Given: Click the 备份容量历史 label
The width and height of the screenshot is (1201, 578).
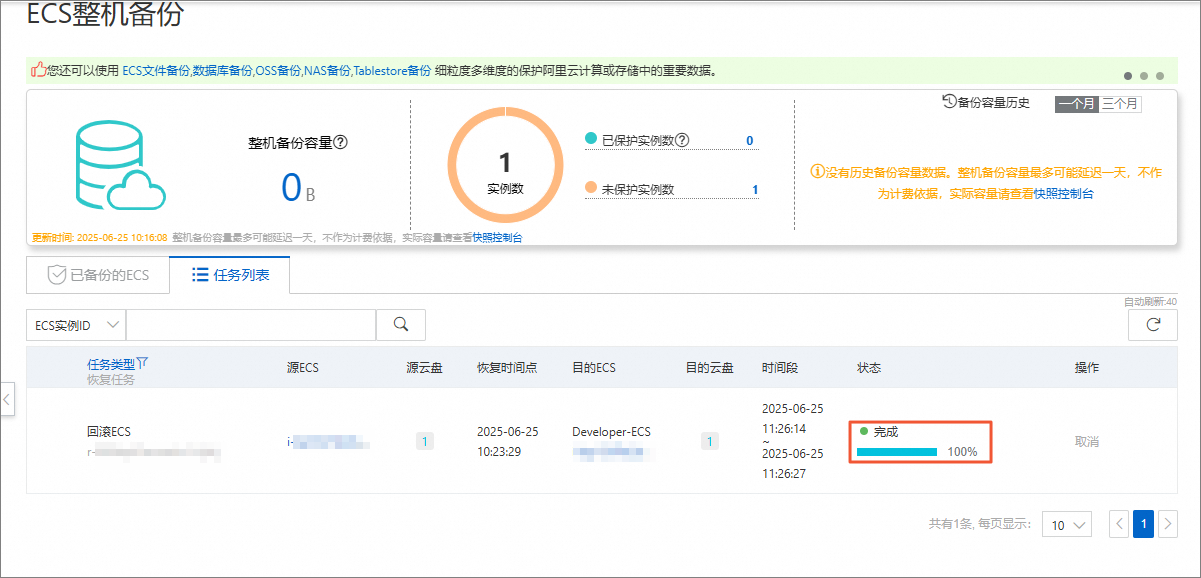Looking at the screenshot, I should click(x=994, y=102).
